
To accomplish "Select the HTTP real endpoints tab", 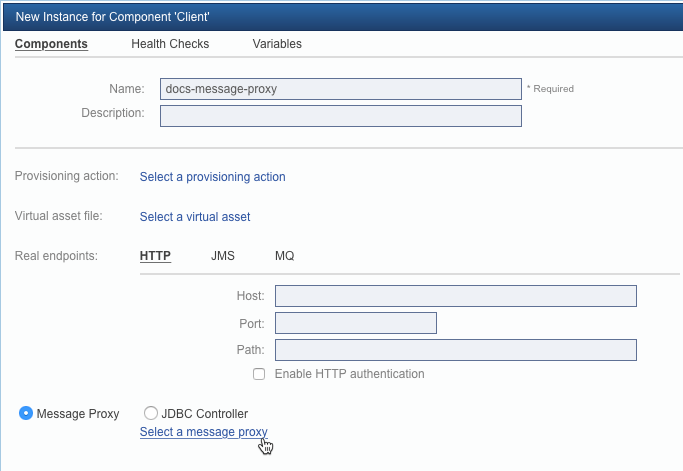I will tap(155, 256).
